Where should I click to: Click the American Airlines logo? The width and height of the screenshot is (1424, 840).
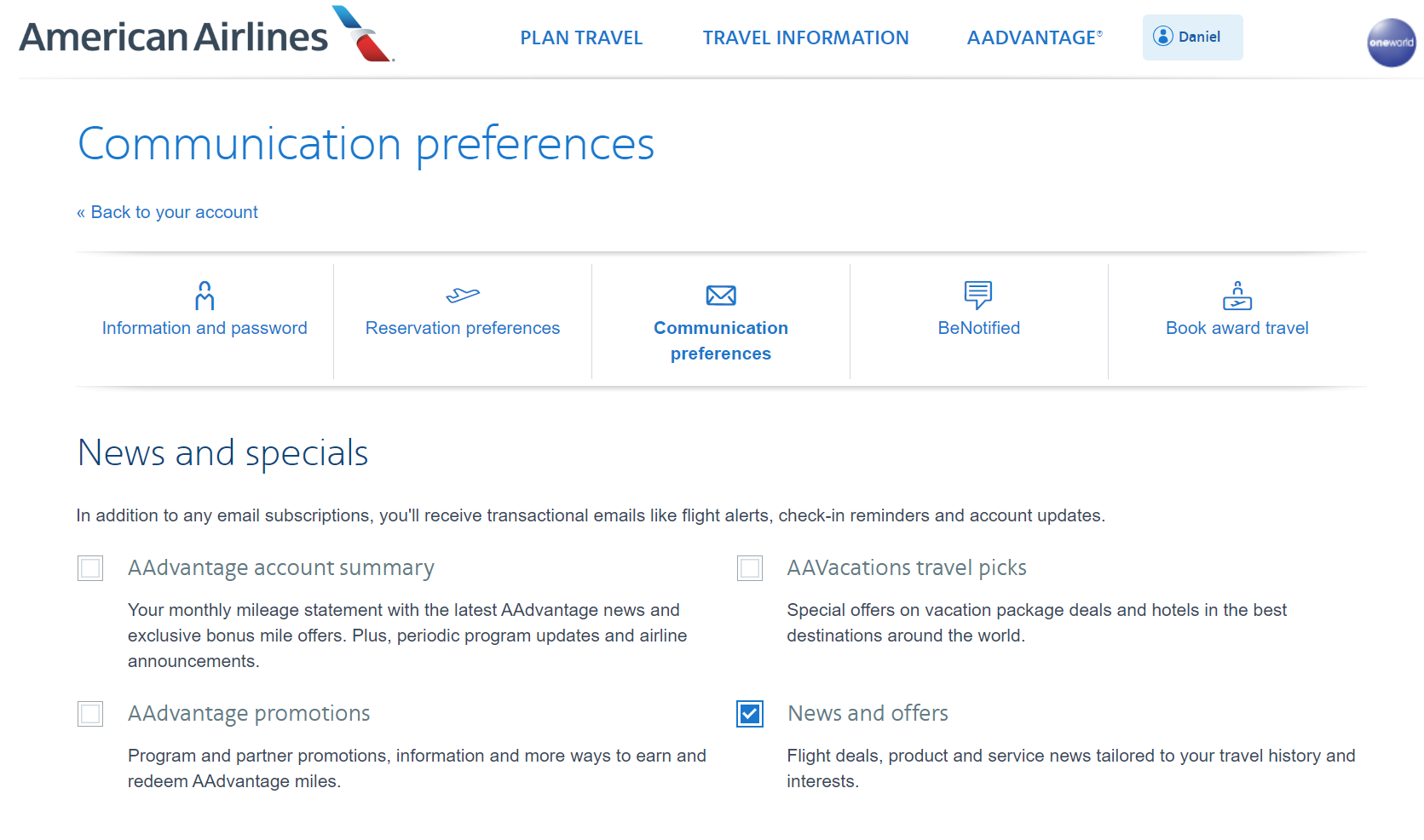coord(206,36)
